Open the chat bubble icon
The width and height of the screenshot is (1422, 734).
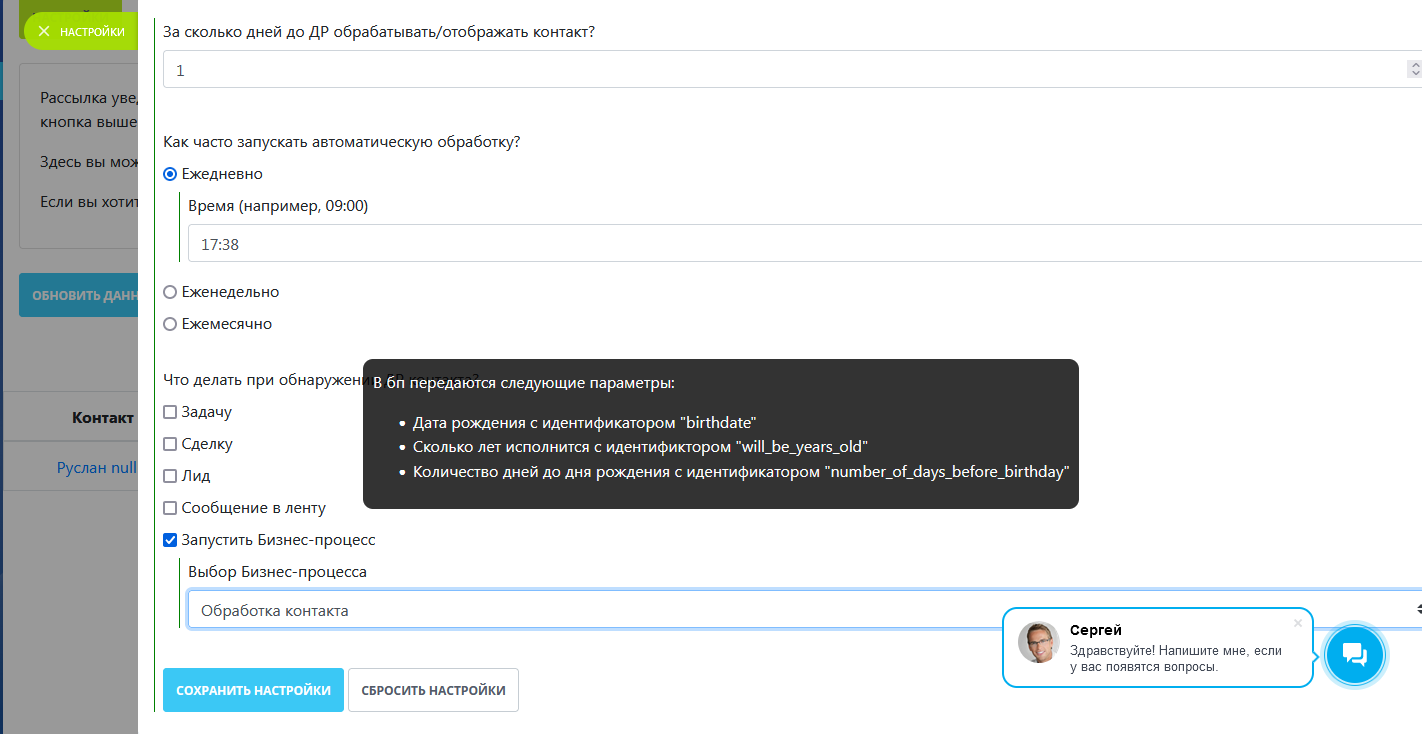[1354, 655]
